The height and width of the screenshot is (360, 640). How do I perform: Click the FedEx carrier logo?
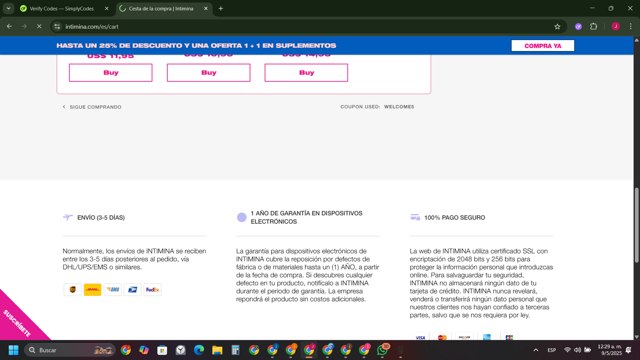pyautogui.click(x=152, y=289)
